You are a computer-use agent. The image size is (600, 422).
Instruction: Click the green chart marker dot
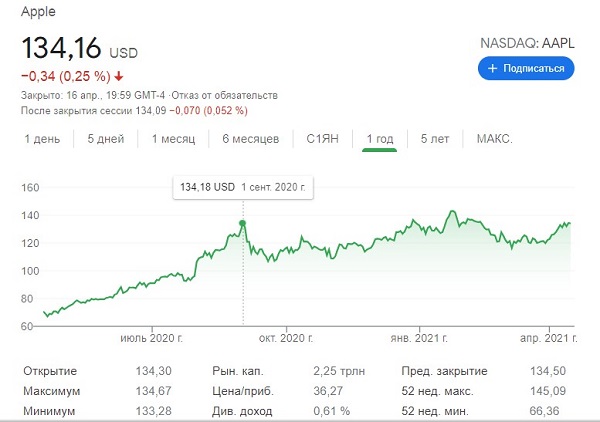pos(242,223)
